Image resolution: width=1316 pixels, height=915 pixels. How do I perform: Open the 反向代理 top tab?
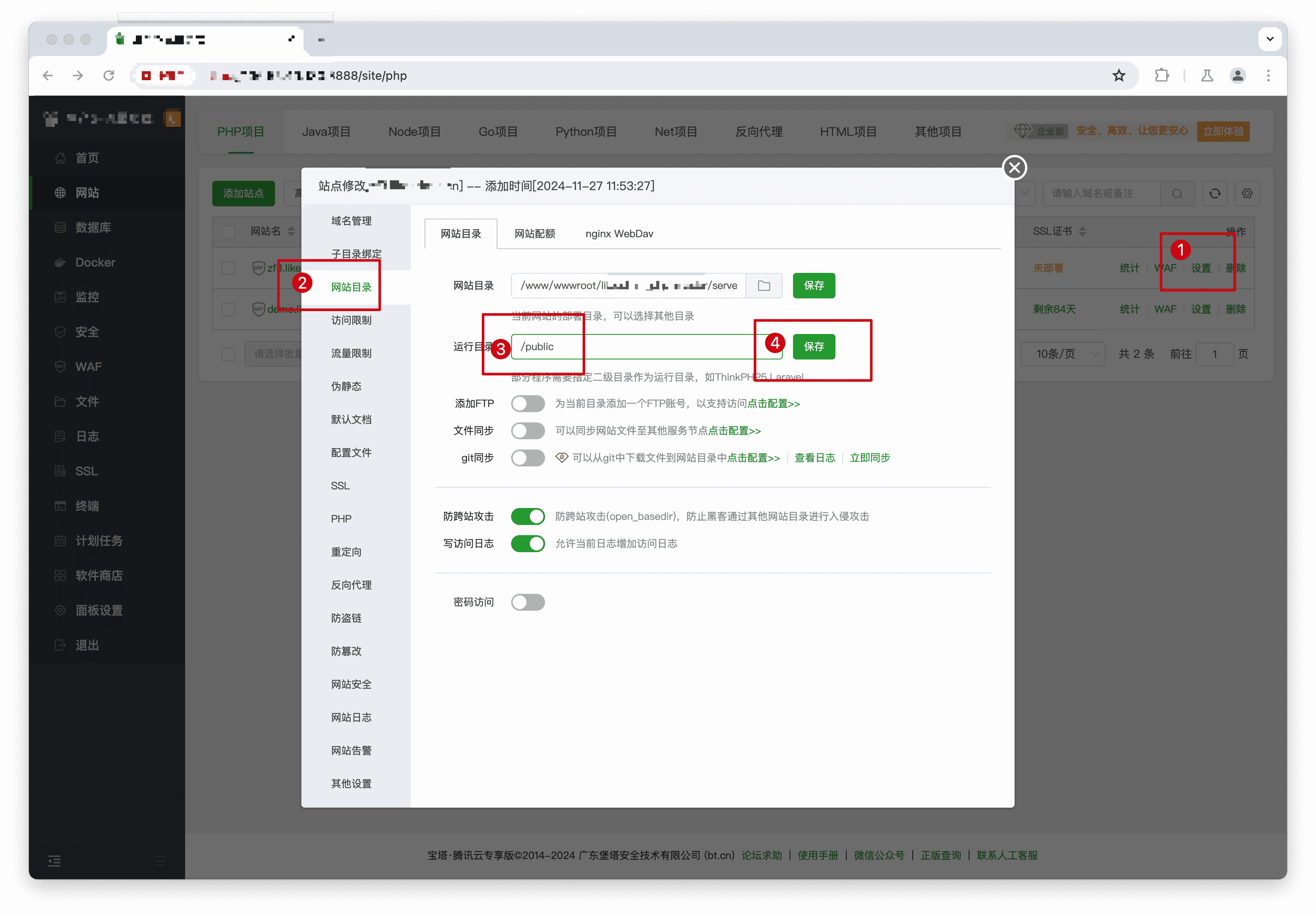pos(758,132)
